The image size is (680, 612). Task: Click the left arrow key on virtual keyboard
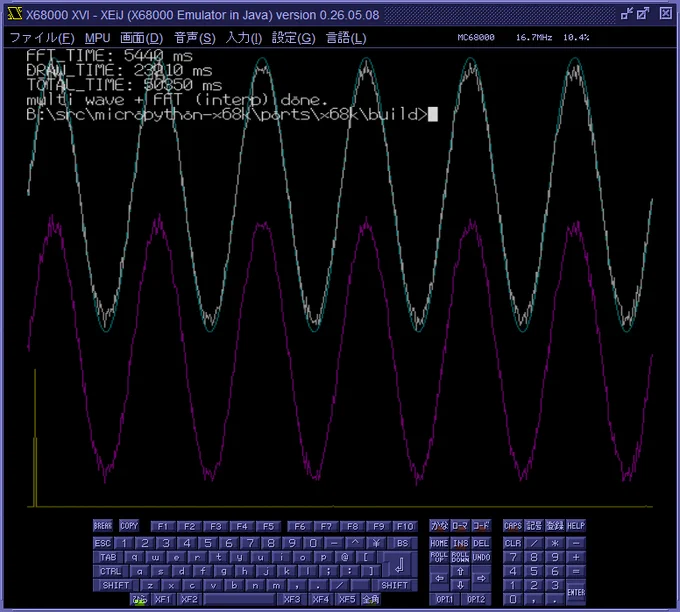click(439, 578)
